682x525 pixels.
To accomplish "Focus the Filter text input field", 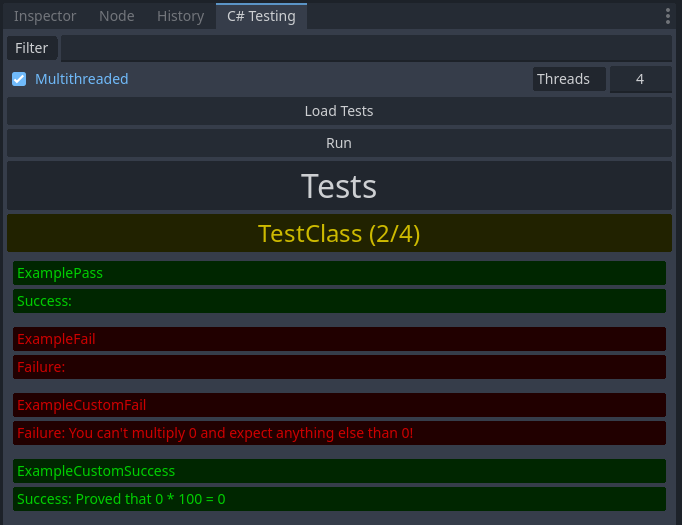I will 366,48.
